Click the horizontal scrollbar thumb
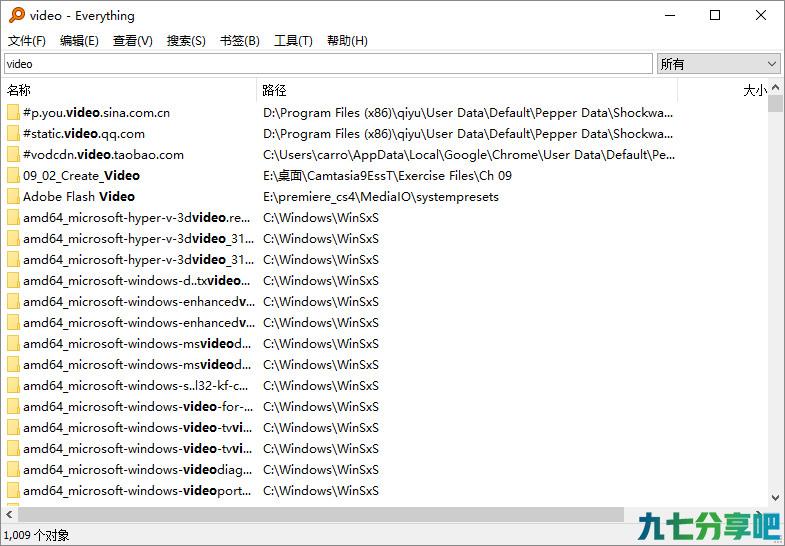This screenshot has height=546, width=785. [321, 514]
